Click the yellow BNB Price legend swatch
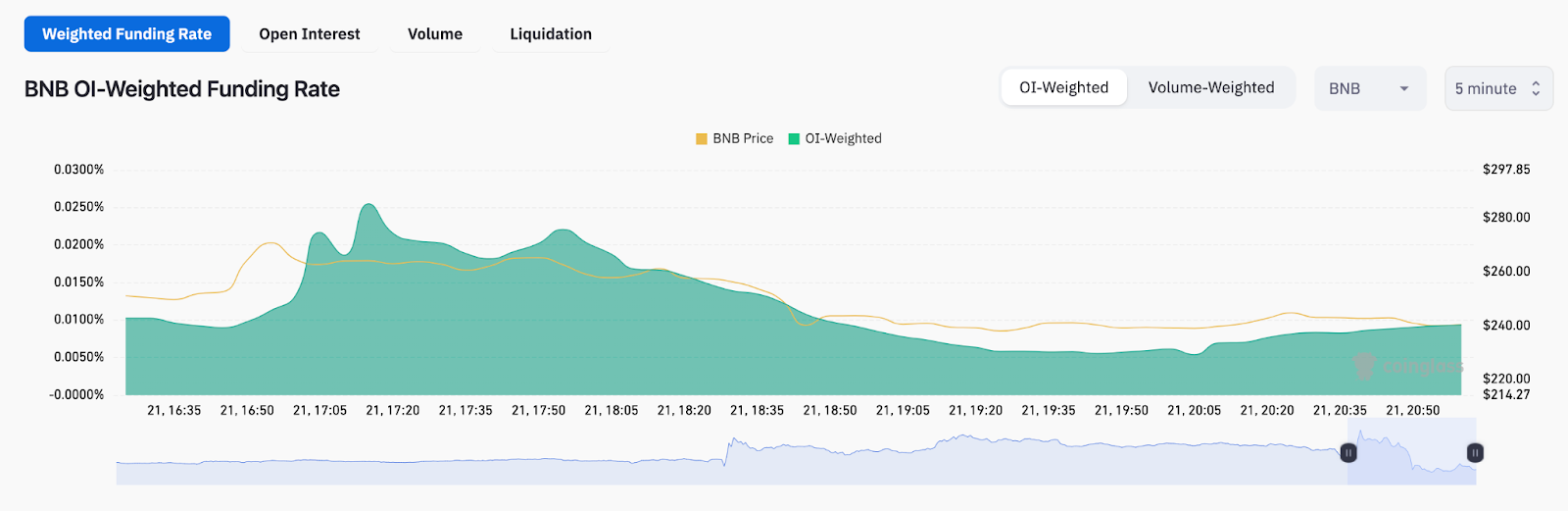 (x=702, y=138)
